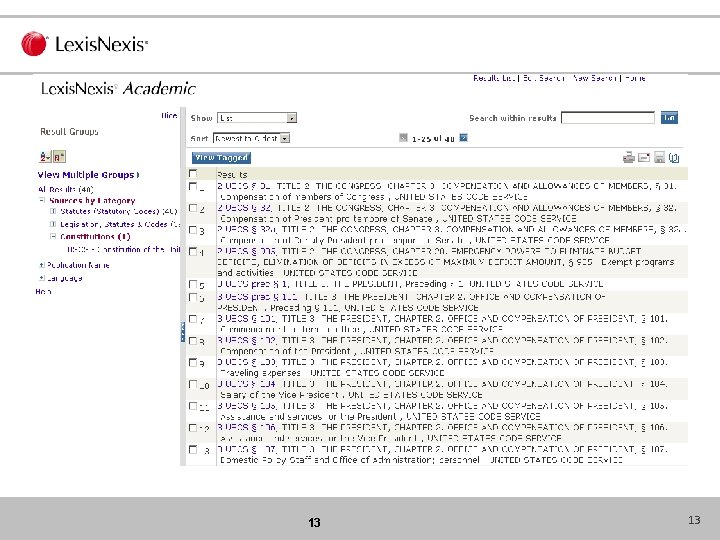
Task: Click the email results envelope icon
Action: [644, 158]
